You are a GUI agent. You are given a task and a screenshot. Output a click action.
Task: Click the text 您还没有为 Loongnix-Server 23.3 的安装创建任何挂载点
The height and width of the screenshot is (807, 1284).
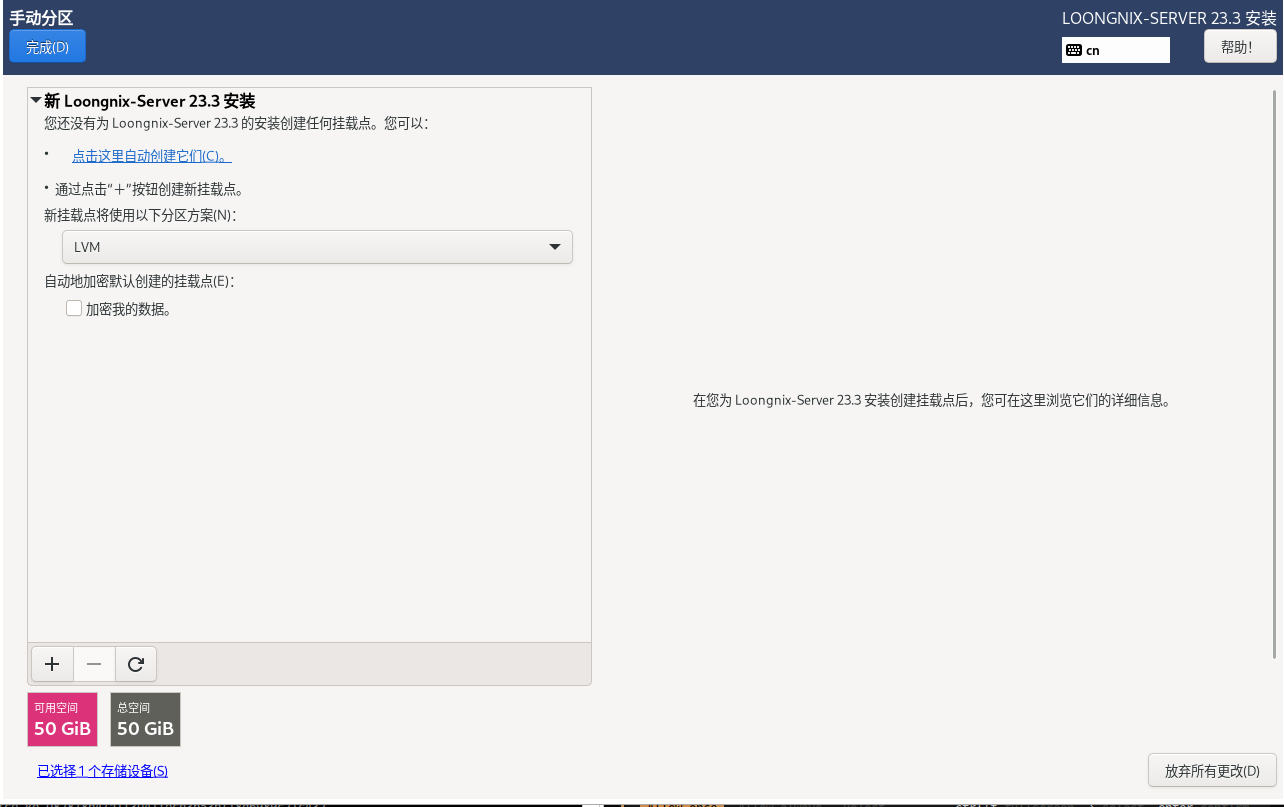211,124
